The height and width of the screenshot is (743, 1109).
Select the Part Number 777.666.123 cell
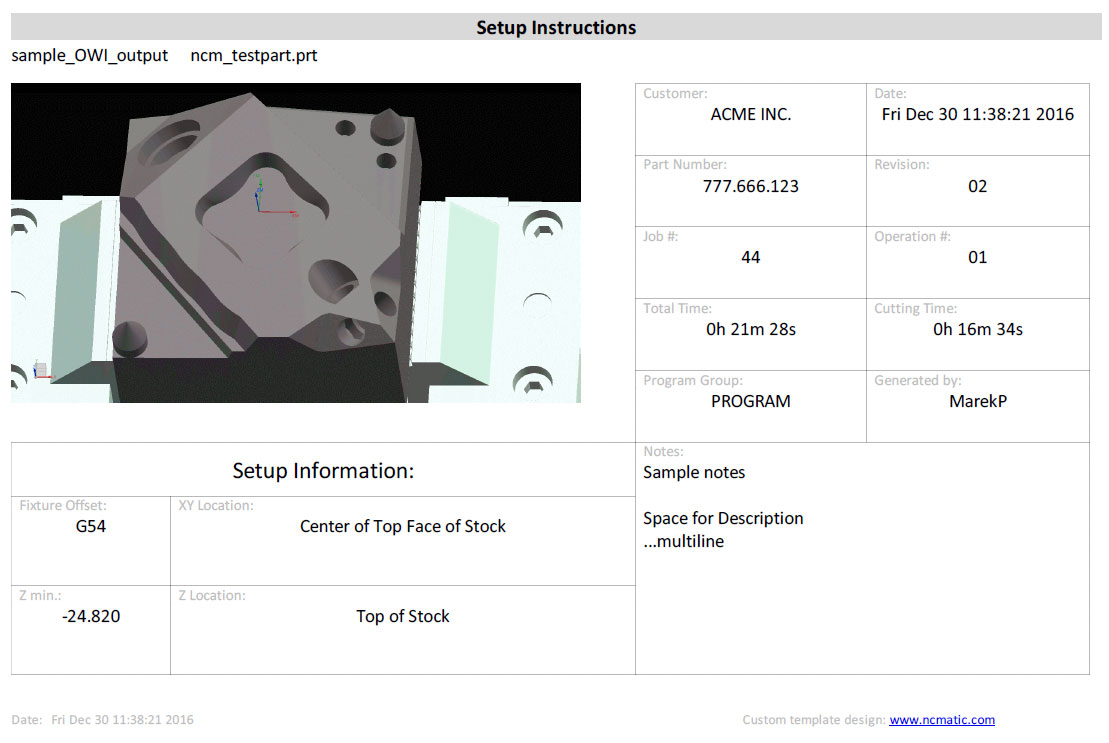(x=750, y=191)
